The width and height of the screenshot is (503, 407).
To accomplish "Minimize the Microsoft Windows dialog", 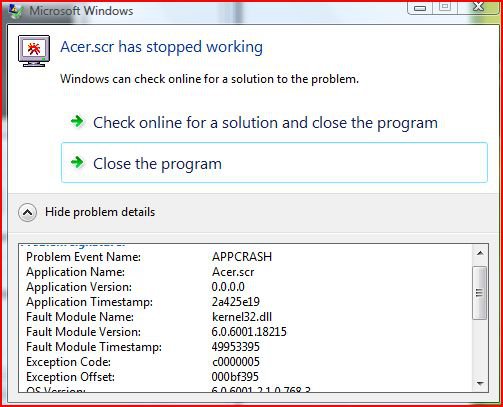I will pyautogui.click(x=420, y=7).
